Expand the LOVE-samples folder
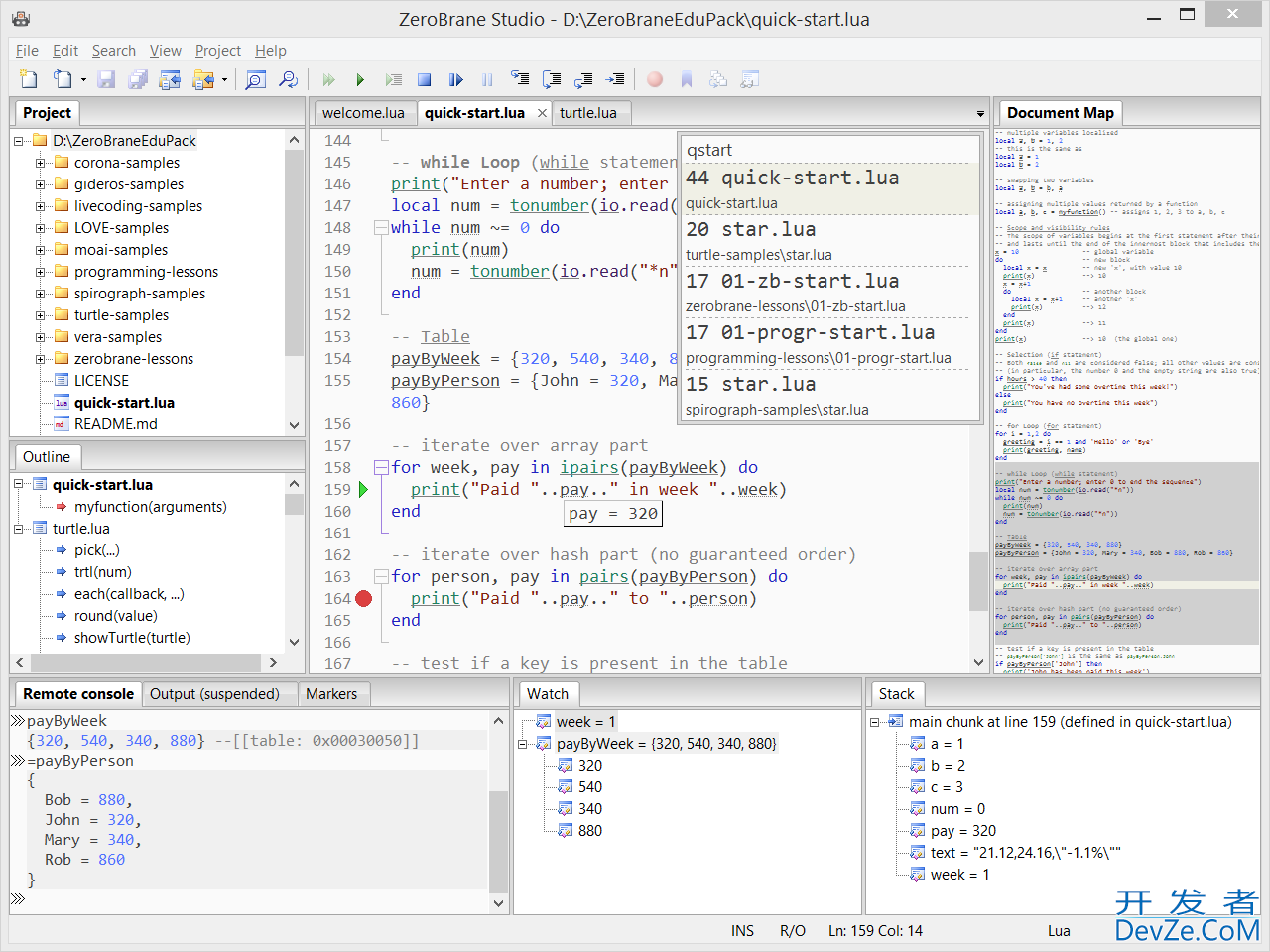This screenshot has height=952, width=1270. coord(41,228)
